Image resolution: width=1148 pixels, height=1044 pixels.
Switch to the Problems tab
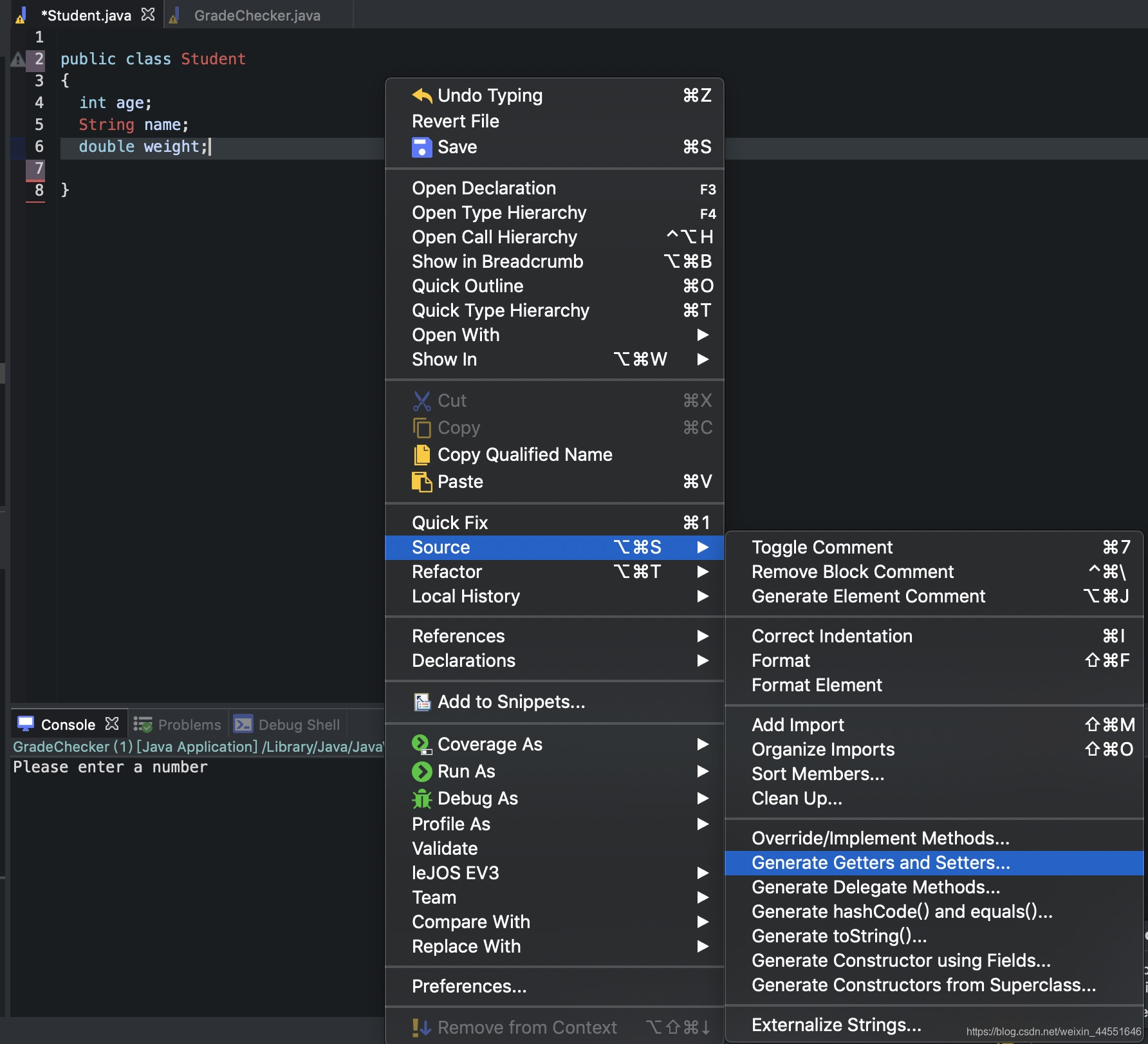178,724
